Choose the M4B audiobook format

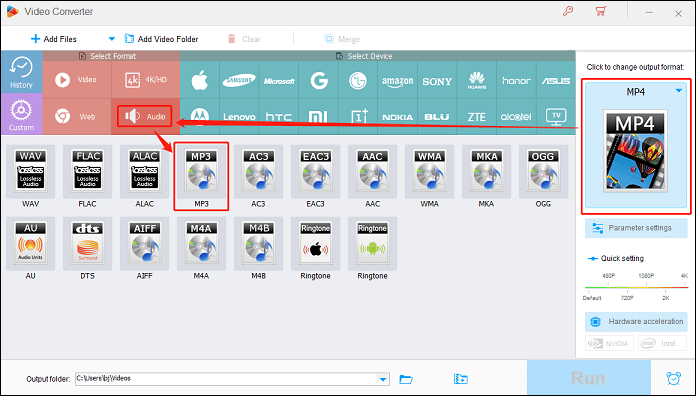pos(258,243)
